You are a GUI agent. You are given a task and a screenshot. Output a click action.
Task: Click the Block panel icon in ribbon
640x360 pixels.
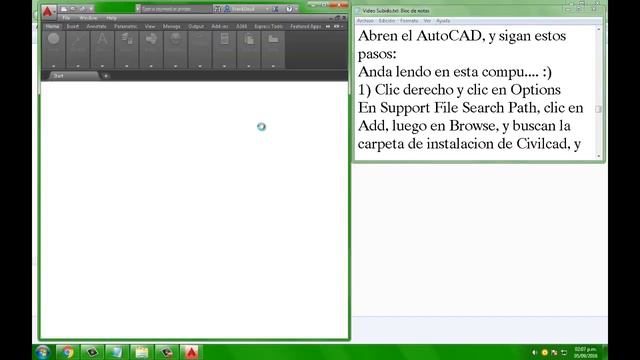pyautogui.click(x=151, y=39)
